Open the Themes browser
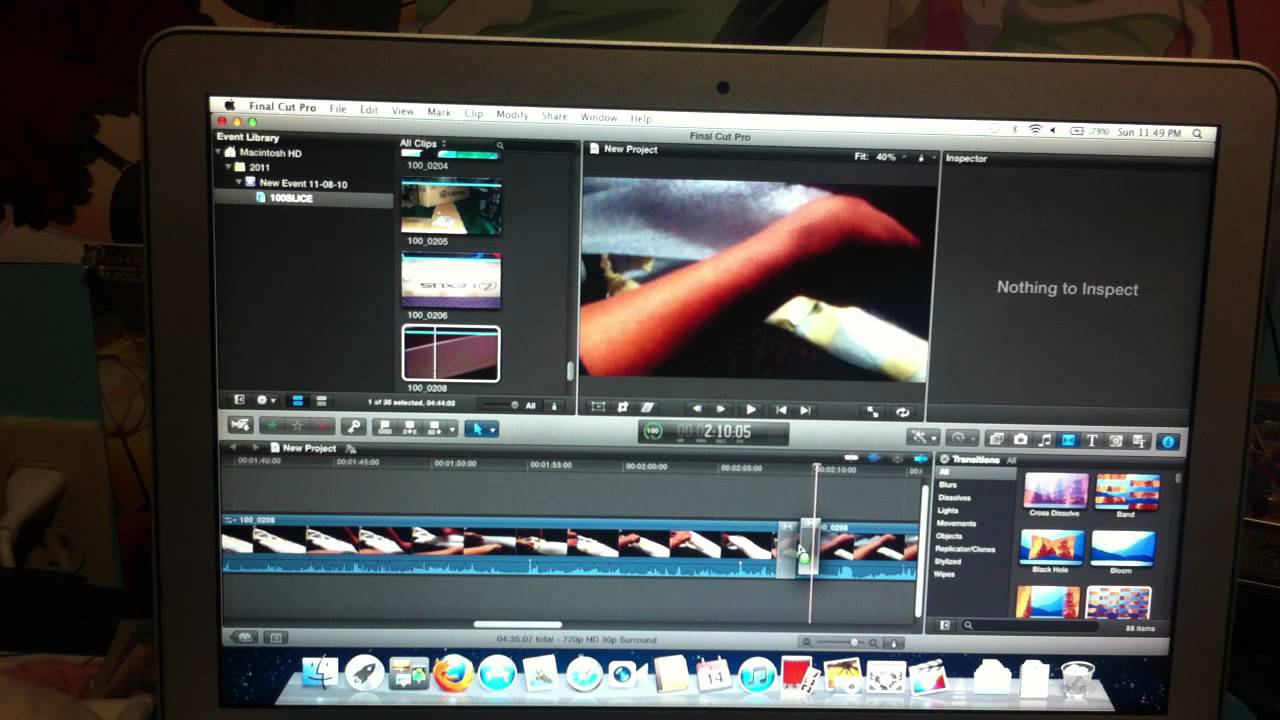Viewport: 1280px width, 720px height. pyautogui.click(x=1140, y=441)
